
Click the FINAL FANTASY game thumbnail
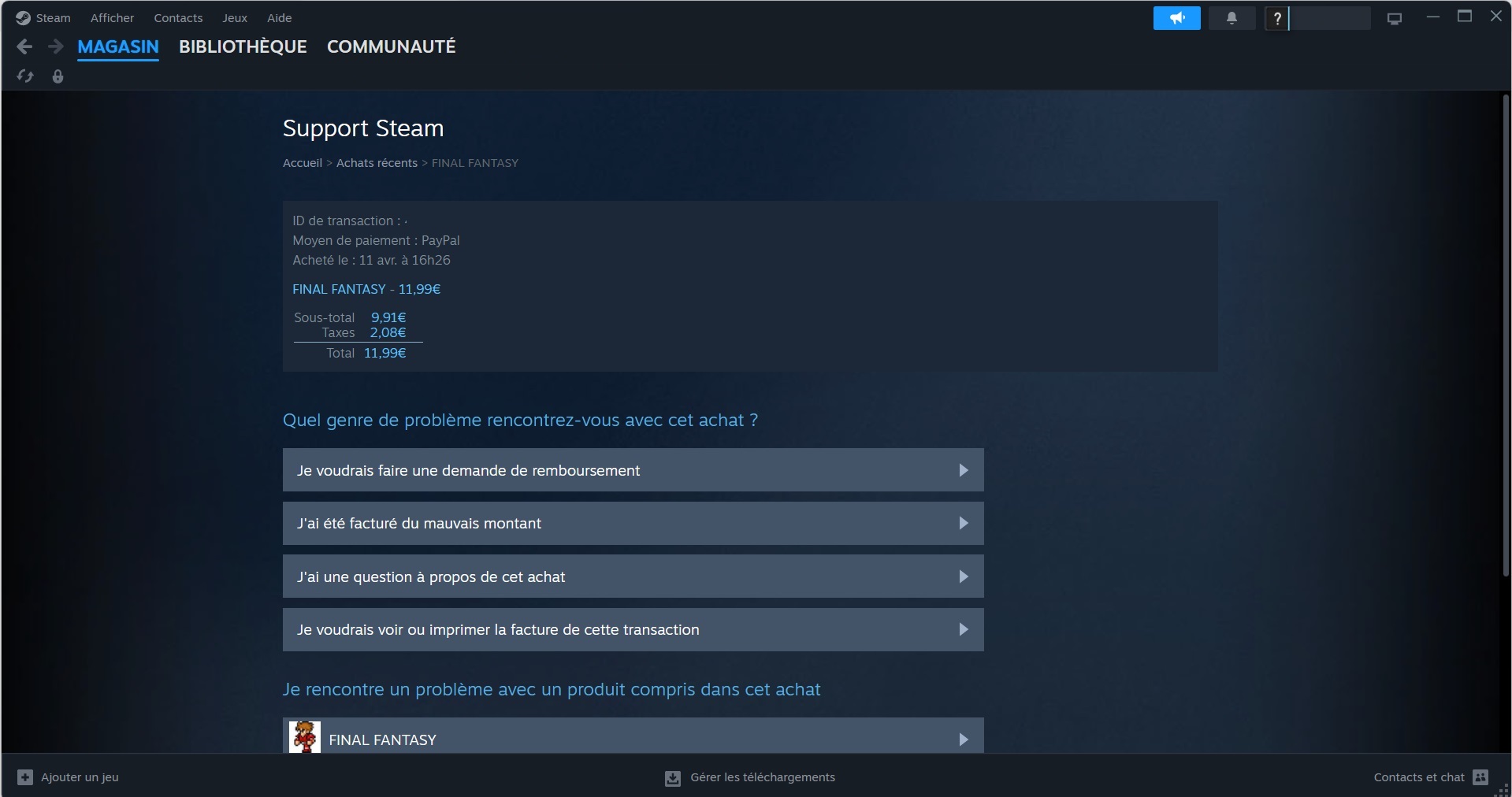click(305, 737)
